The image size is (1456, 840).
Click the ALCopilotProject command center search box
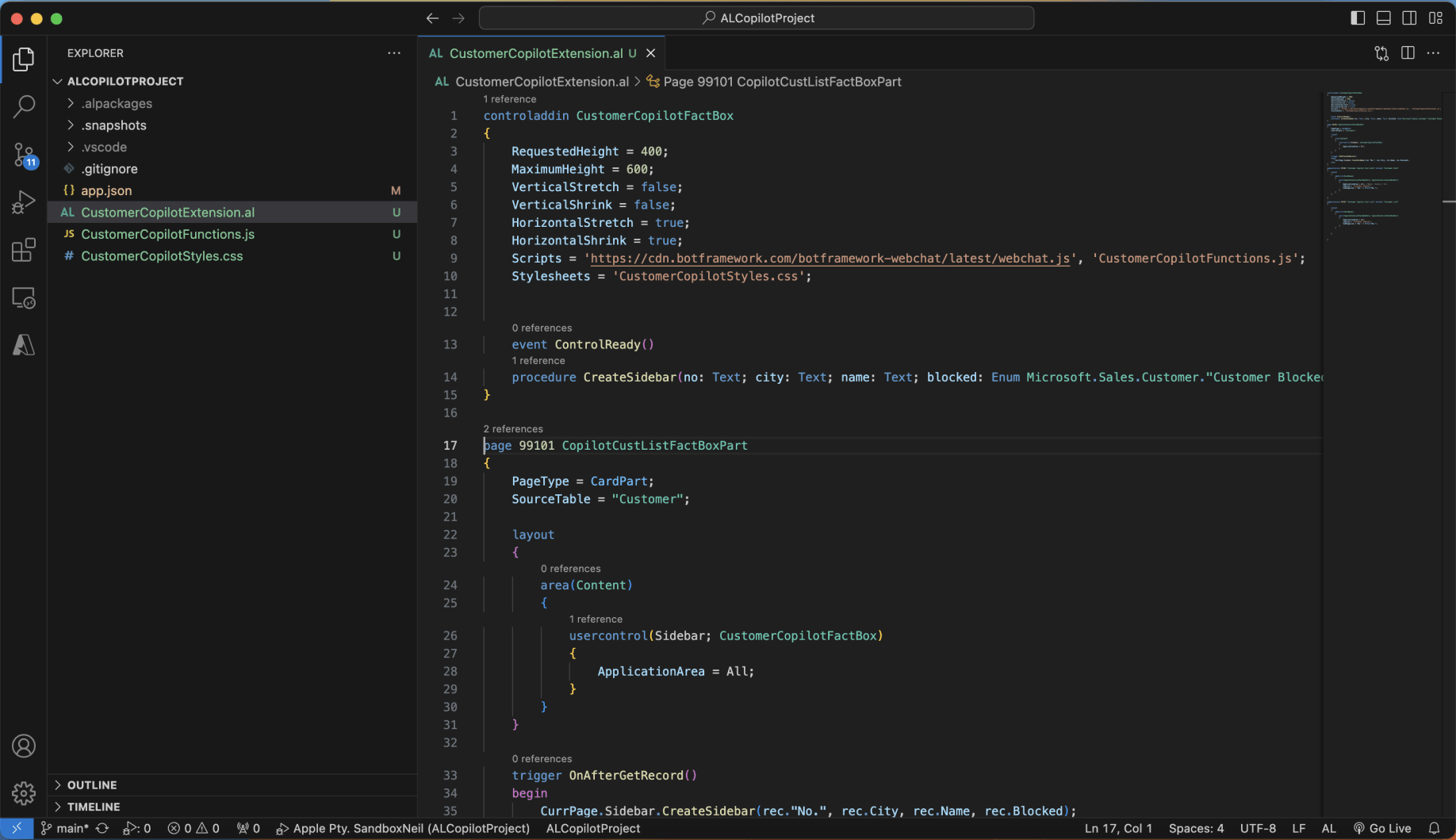point(757,18)
